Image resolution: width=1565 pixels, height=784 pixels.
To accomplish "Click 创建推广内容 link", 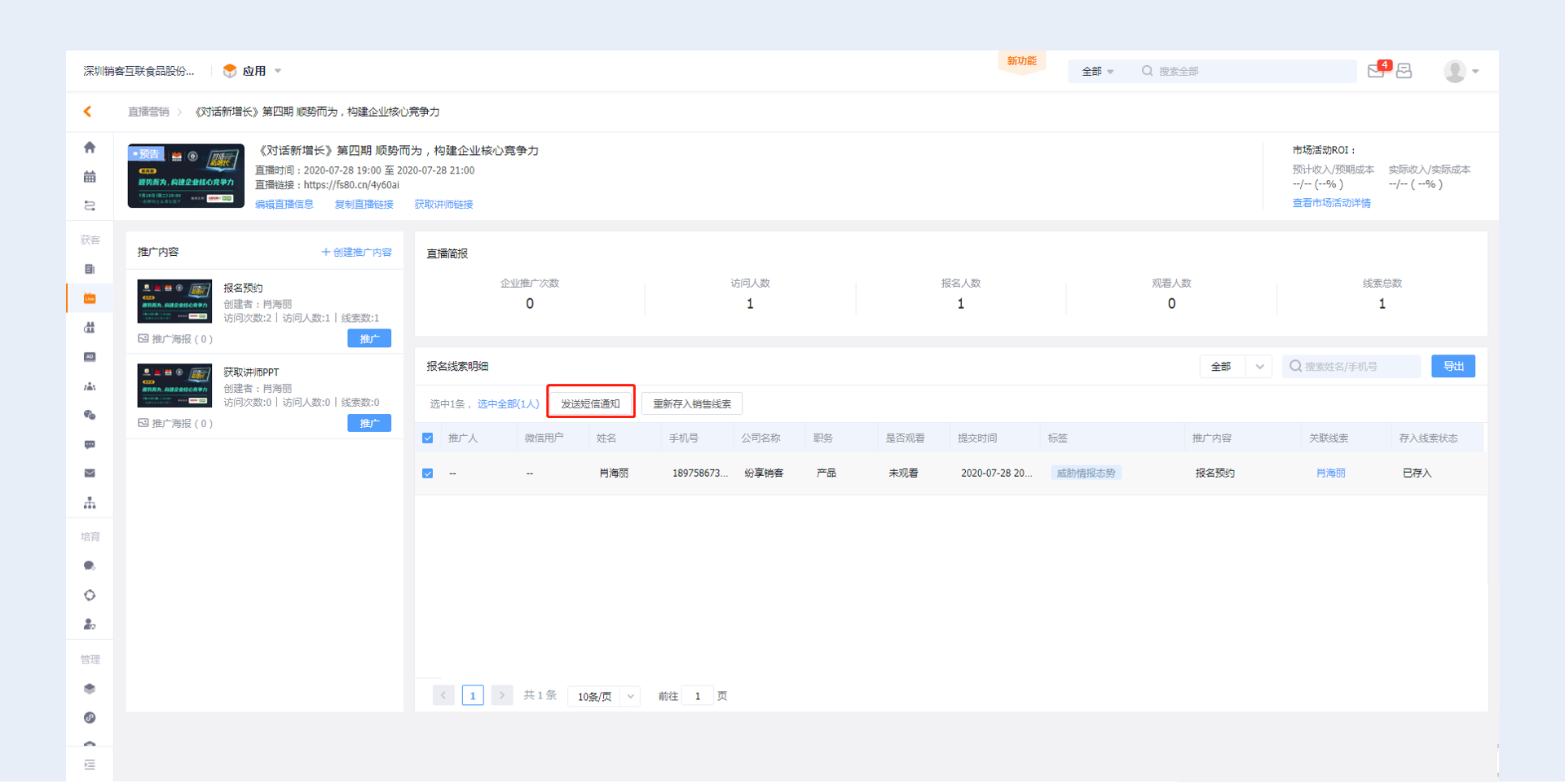I will pos(357,253).
